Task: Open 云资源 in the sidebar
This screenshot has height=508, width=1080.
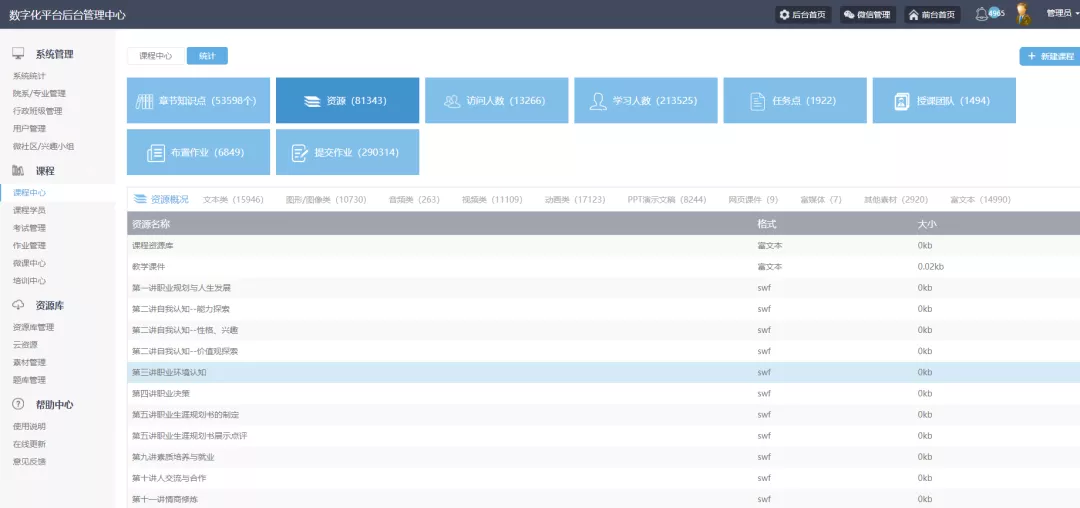Action: (x=25, y=344)
